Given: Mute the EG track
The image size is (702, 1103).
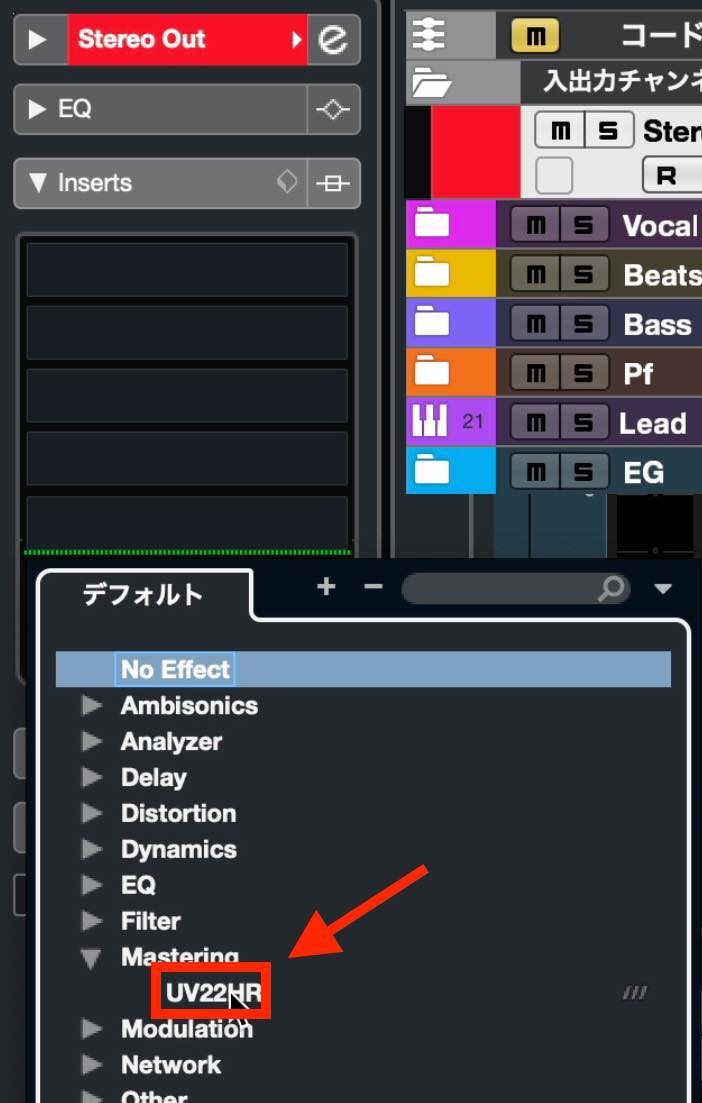Looking at the screenshot, I should coord(535,471).
